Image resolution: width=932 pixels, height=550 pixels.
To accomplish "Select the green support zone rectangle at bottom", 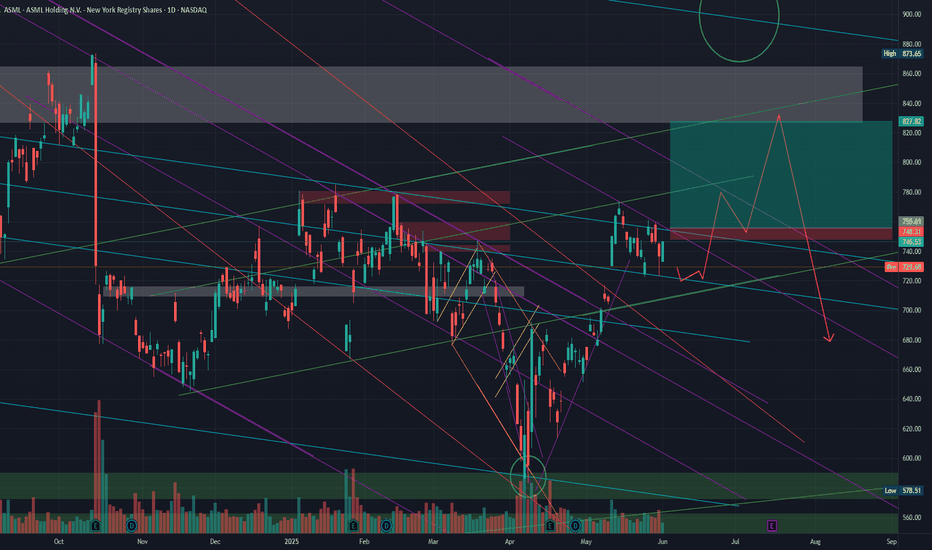I will pos(449,486).
